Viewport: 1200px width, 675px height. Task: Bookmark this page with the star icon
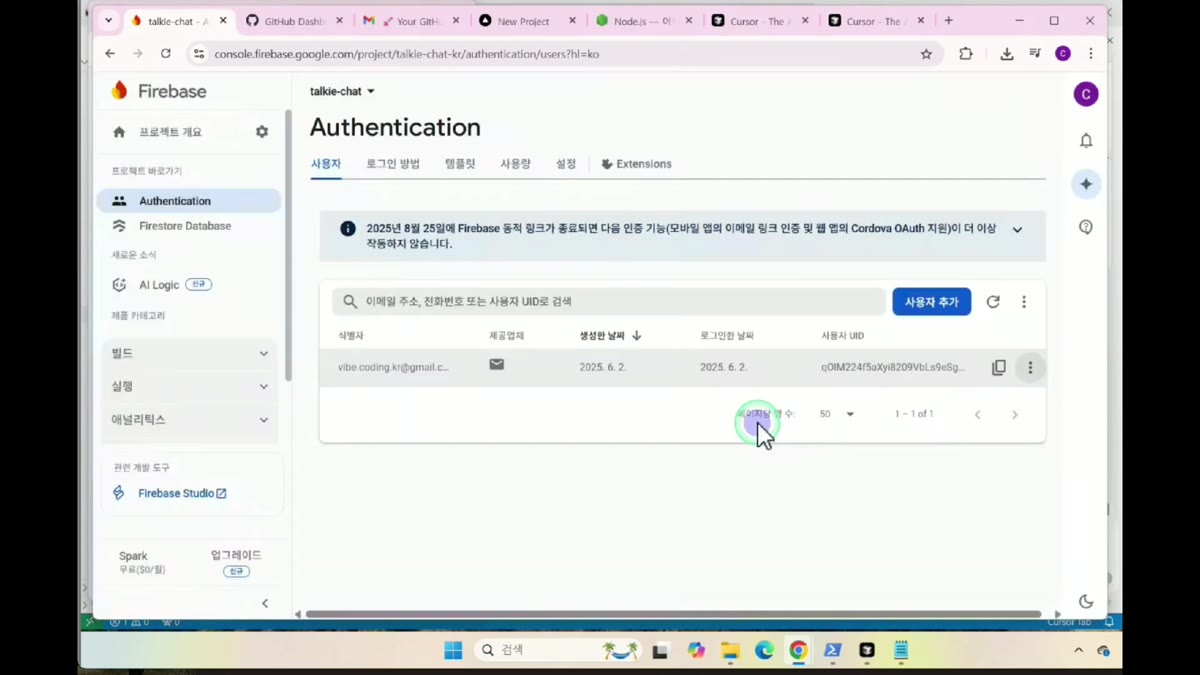[x=926, y=54]
